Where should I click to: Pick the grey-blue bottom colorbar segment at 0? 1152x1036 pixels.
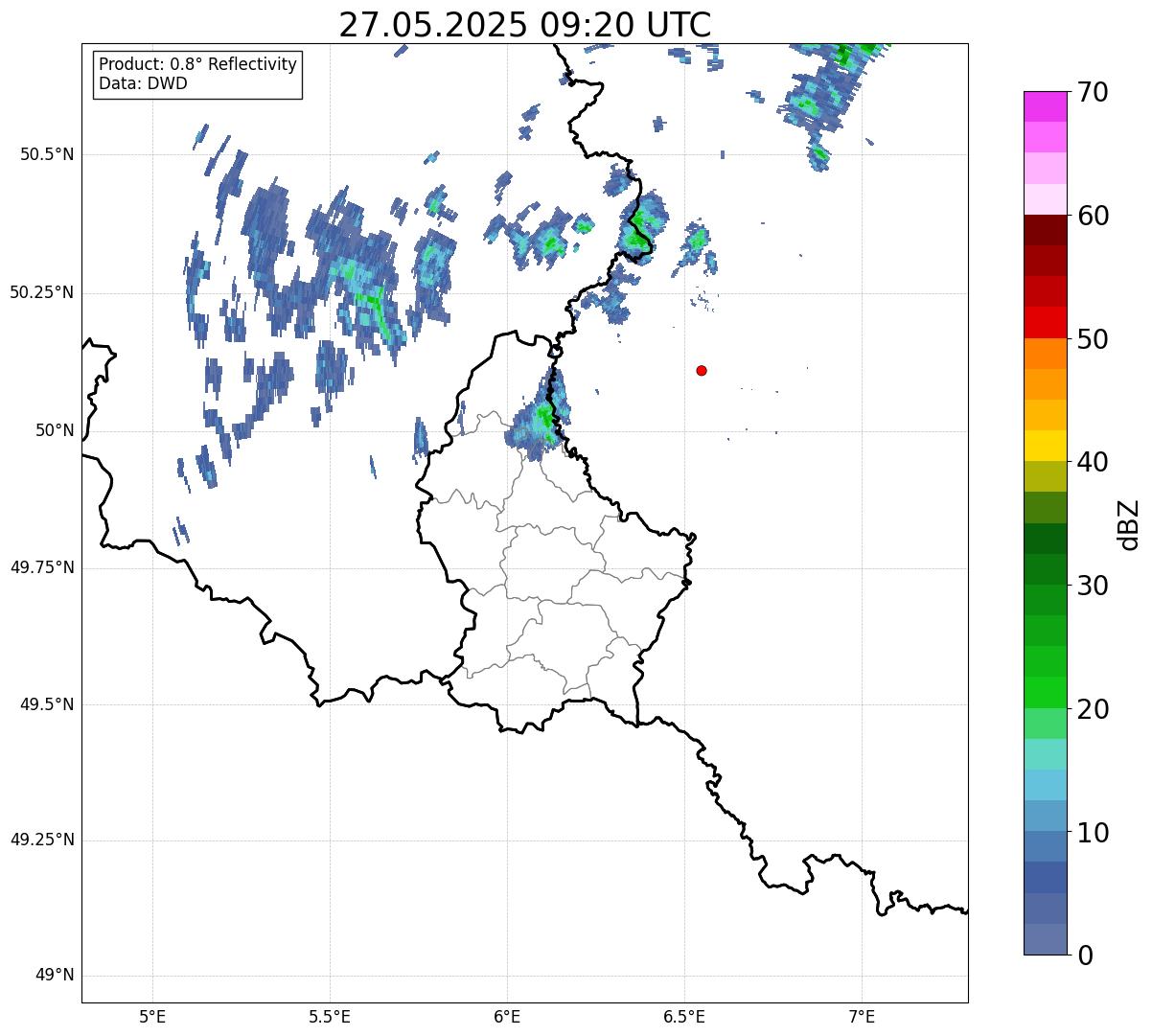coord(1045,939)
